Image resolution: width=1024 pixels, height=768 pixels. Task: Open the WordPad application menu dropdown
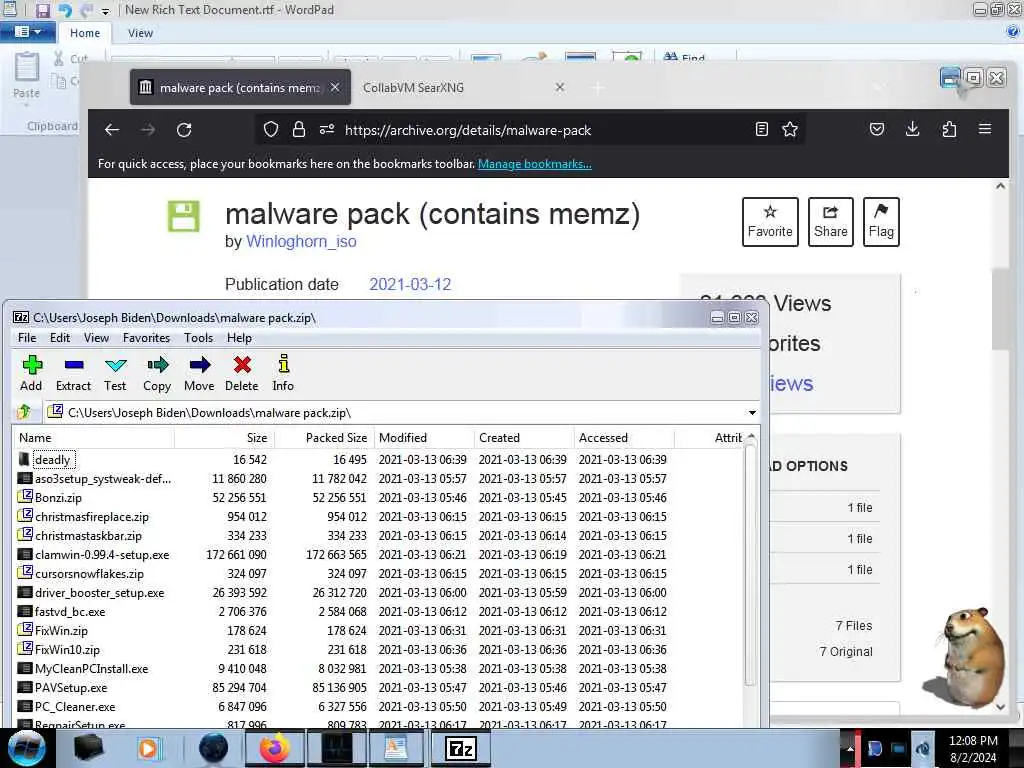click(x=27, y=32)
